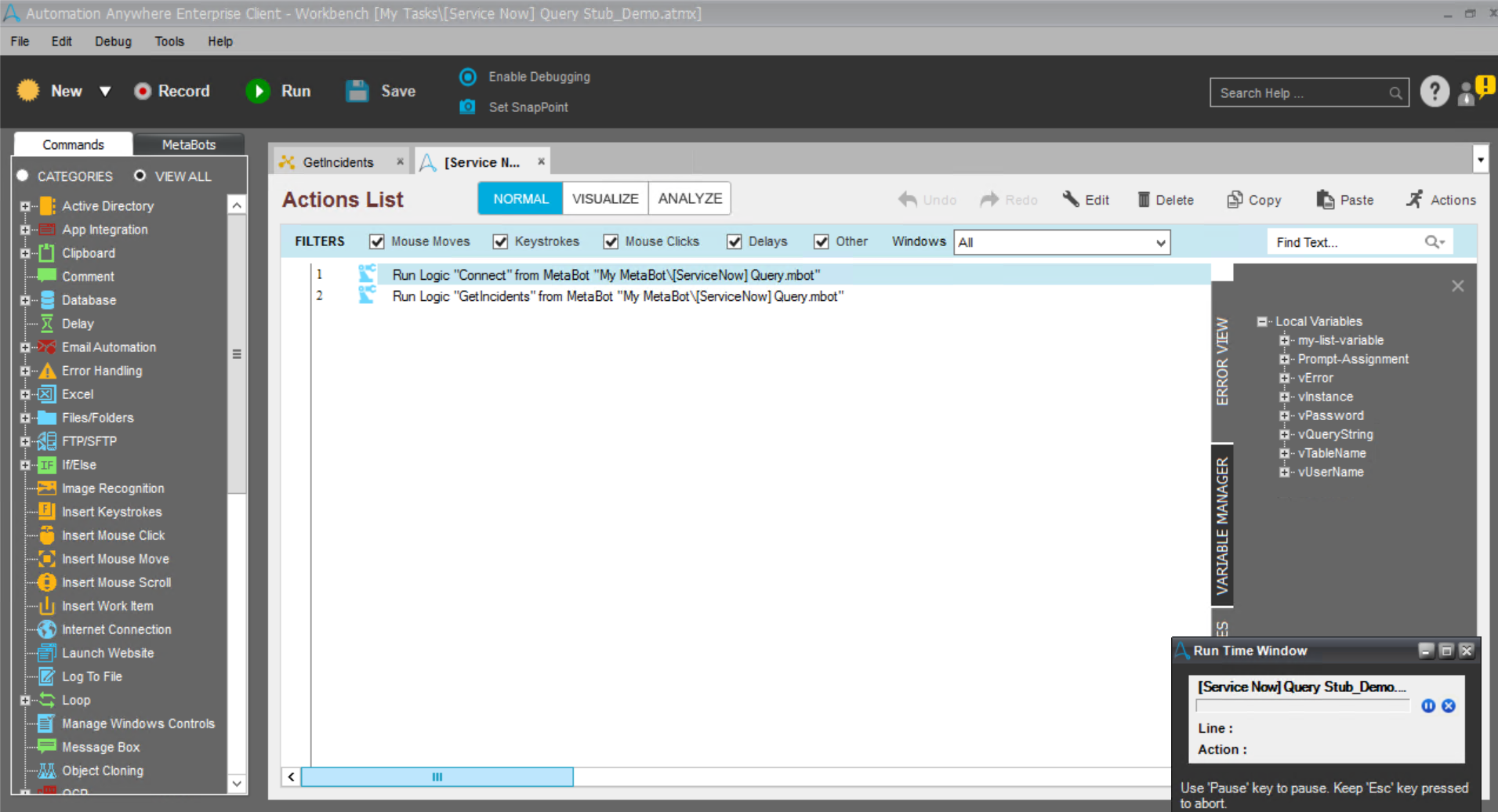Select the Insert Mouse Scroll icon
The width and height of the screenshot is (1498, 812).
pos(47,582)
